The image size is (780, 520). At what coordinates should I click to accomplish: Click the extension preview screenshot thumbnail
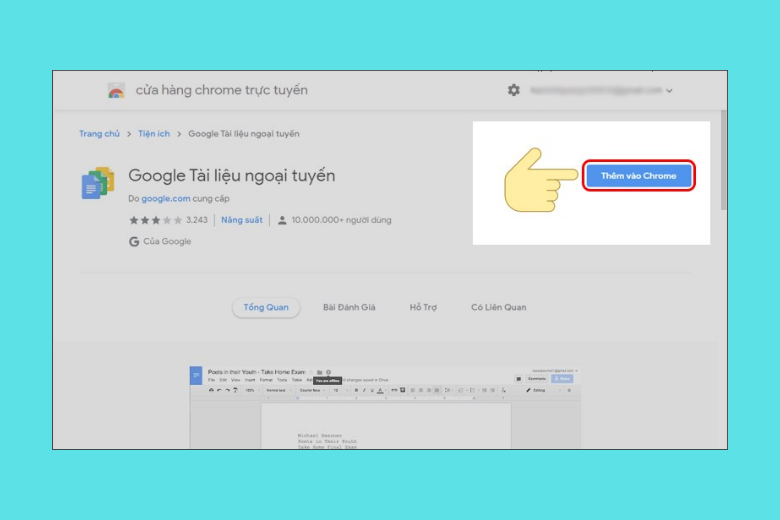(385, 408)
